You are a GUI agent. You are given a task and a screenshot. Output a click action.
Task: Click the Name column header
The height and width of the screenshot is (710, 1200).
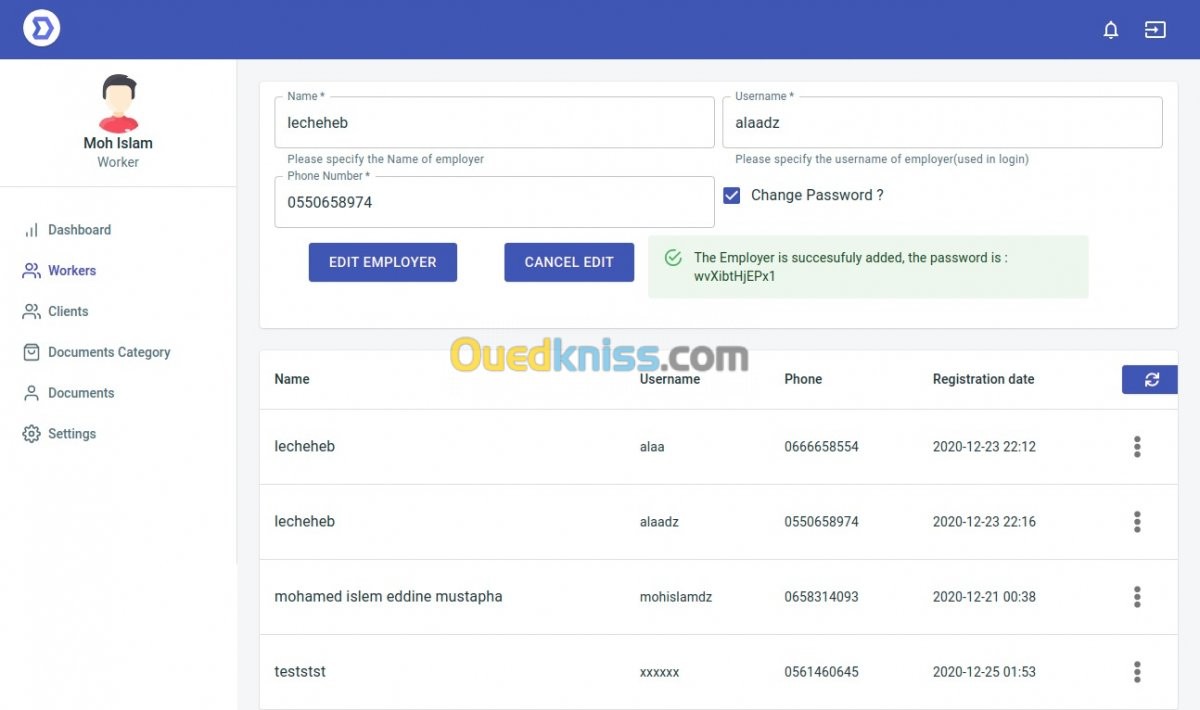[292, 379]
